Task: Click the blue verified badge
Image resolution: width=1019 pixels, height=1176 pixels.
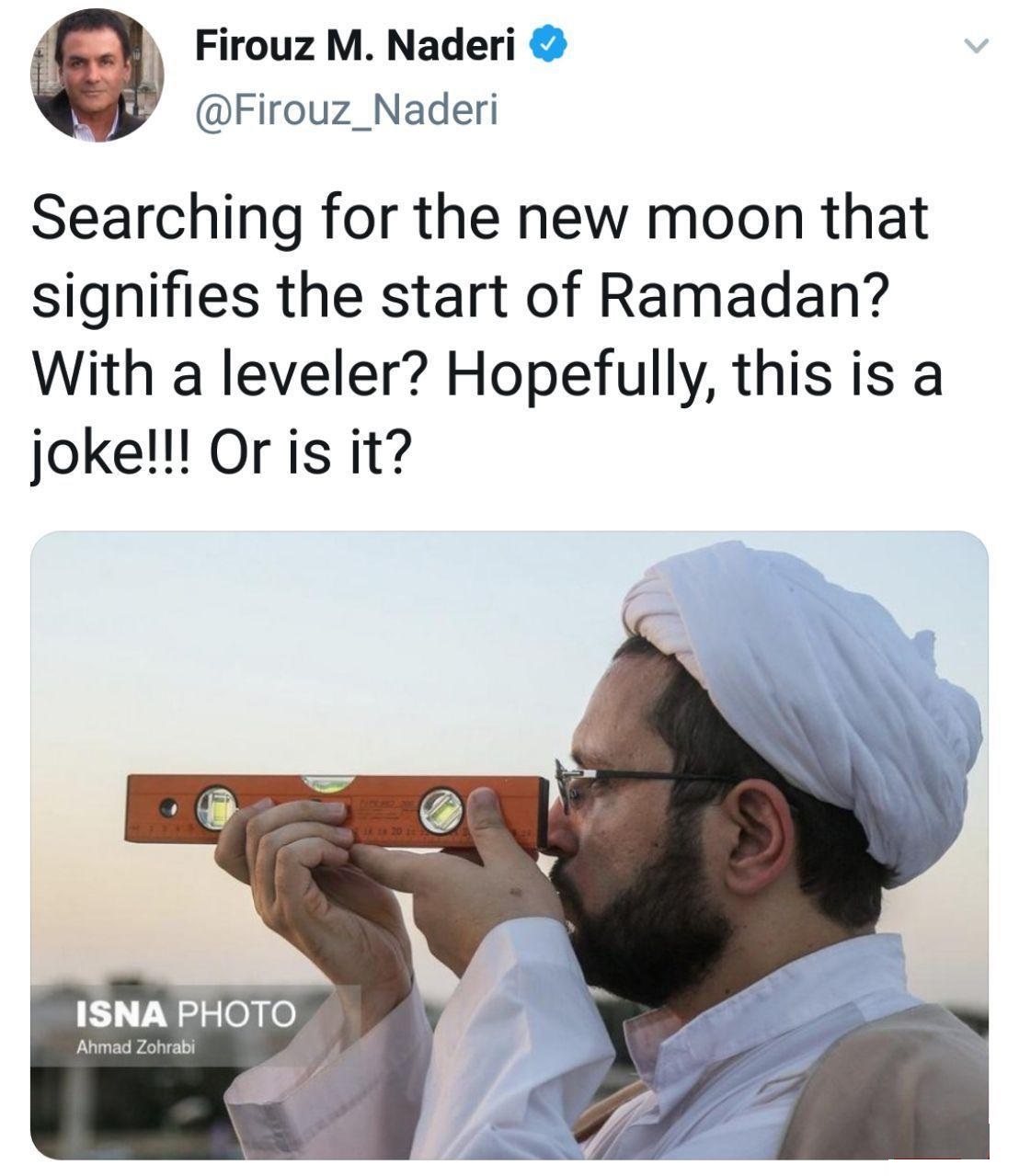Action: 548,46
